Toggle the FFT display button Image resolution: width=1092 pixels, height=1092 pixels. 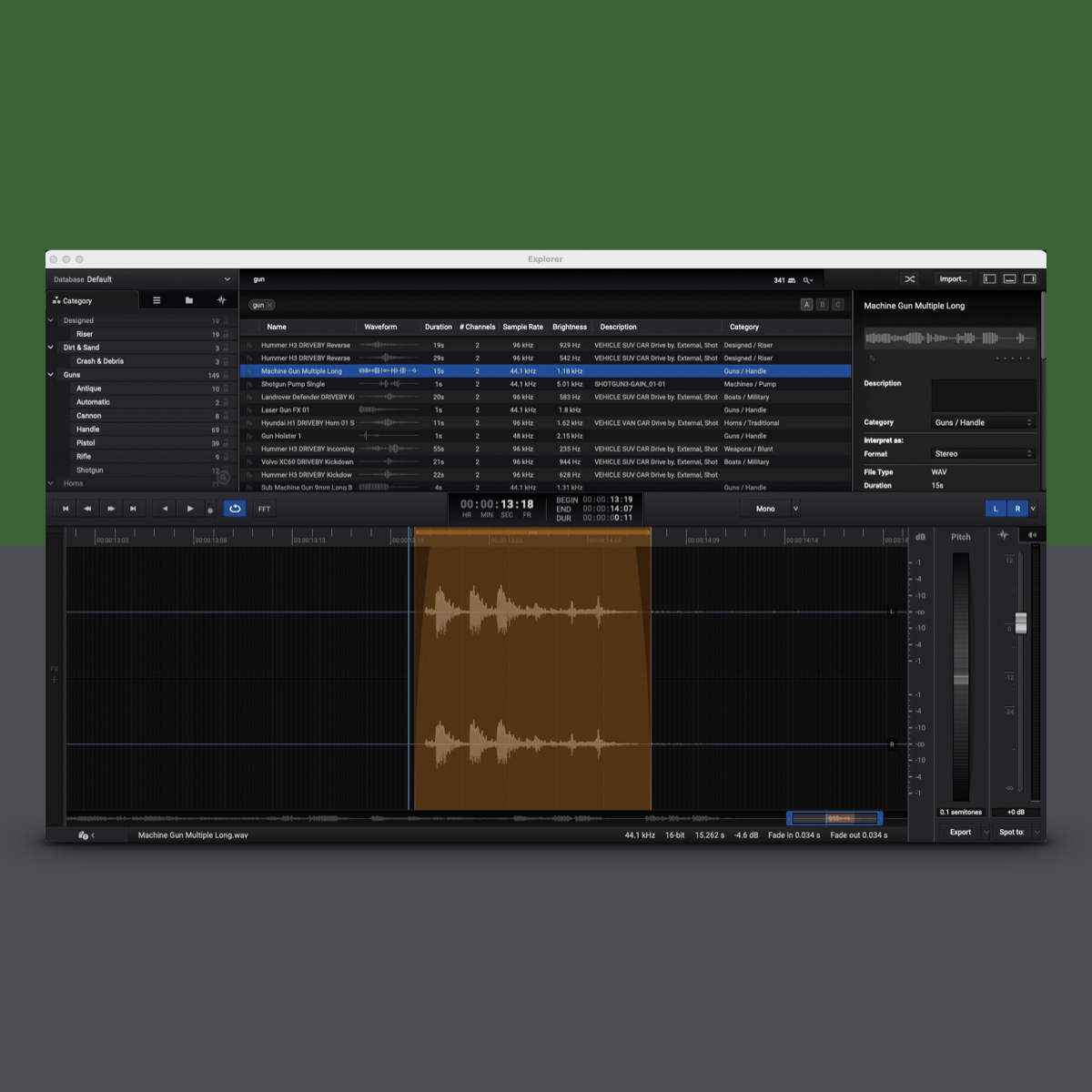264,508
